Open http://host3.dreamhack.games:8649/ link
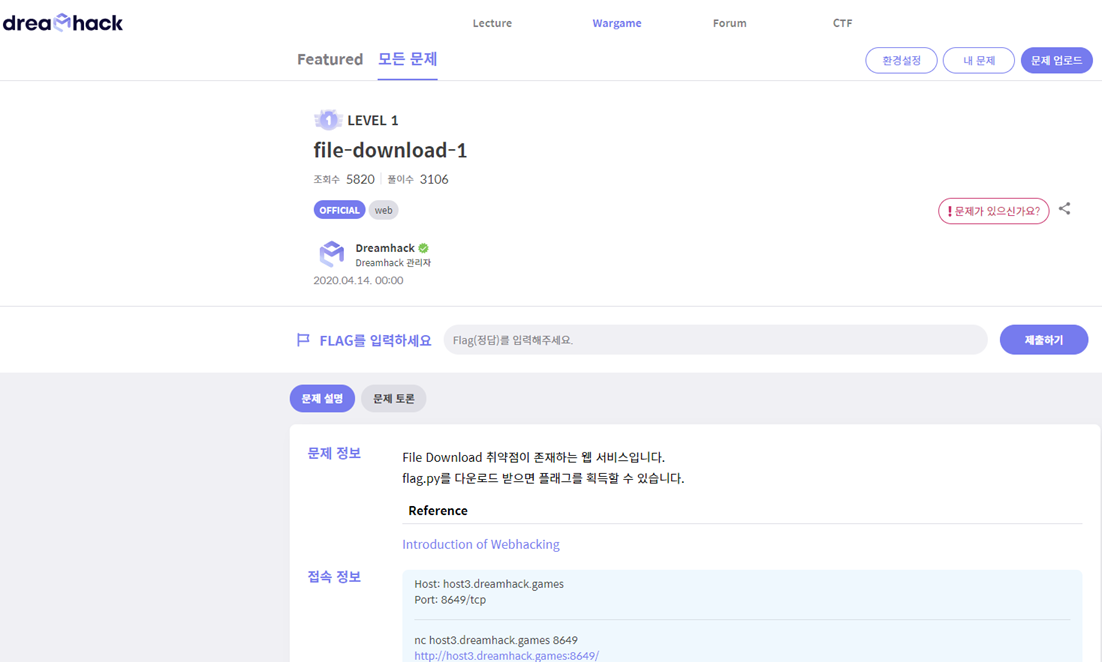Screen dimensions: 1102x662 click(x=506, y=655)
